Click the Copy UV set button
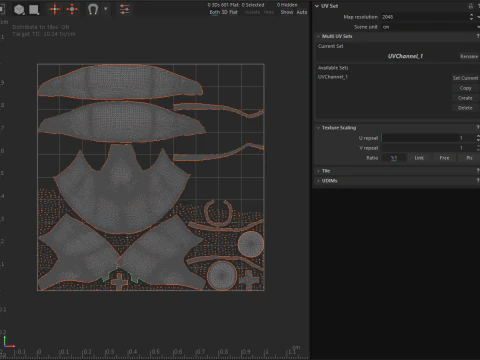The height and width of the screenshot is (360, 480). coord(465,88)
